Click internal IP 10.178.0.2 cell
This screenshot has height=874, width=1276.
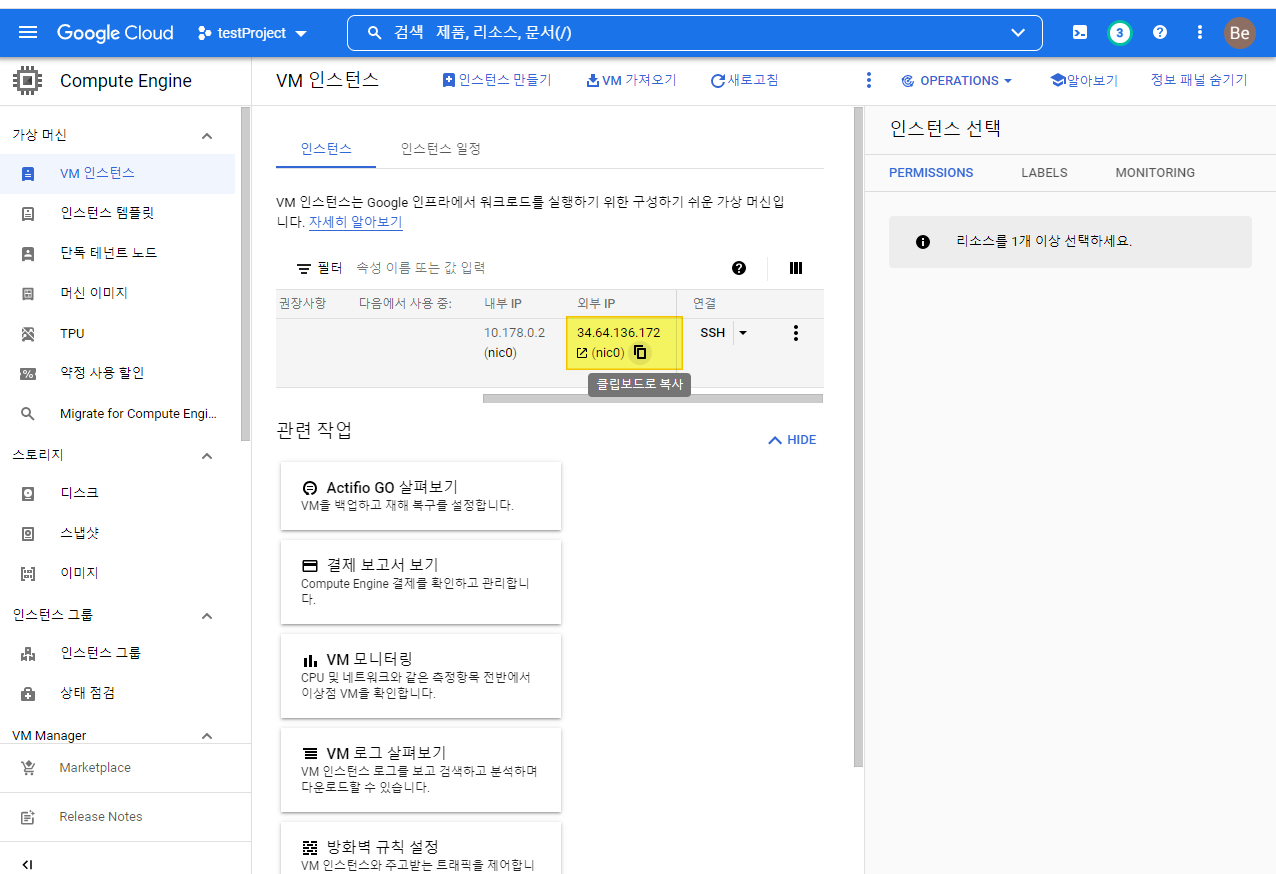coord(515,333)
